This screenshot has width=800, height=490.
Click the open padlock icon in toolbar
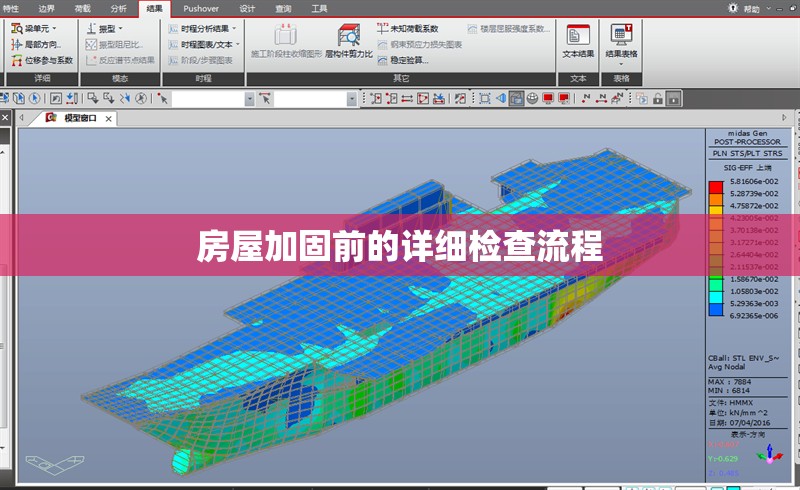coord(658,98)
